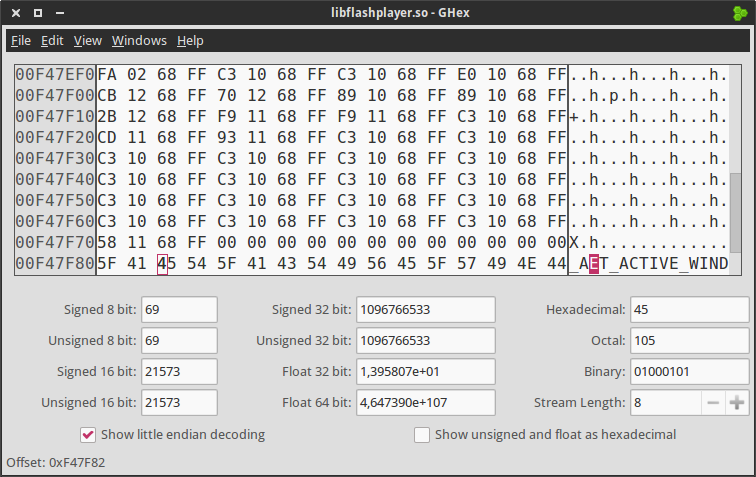This screenshot has width=756, height=477.
Task: Open the Edit menu
Action: (x=52, y=41)
